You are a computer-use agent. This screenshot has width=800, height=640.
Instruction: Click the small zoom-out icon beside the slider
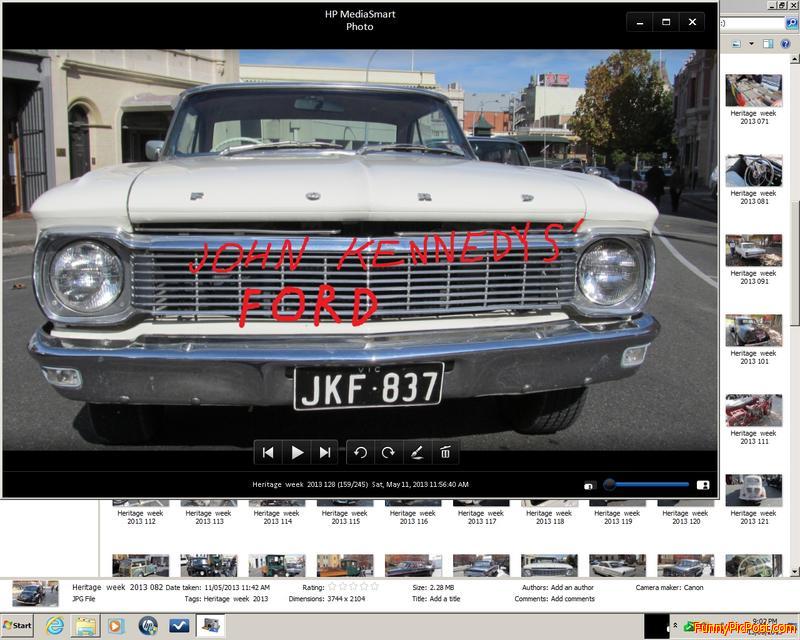[x=588, y=486]
